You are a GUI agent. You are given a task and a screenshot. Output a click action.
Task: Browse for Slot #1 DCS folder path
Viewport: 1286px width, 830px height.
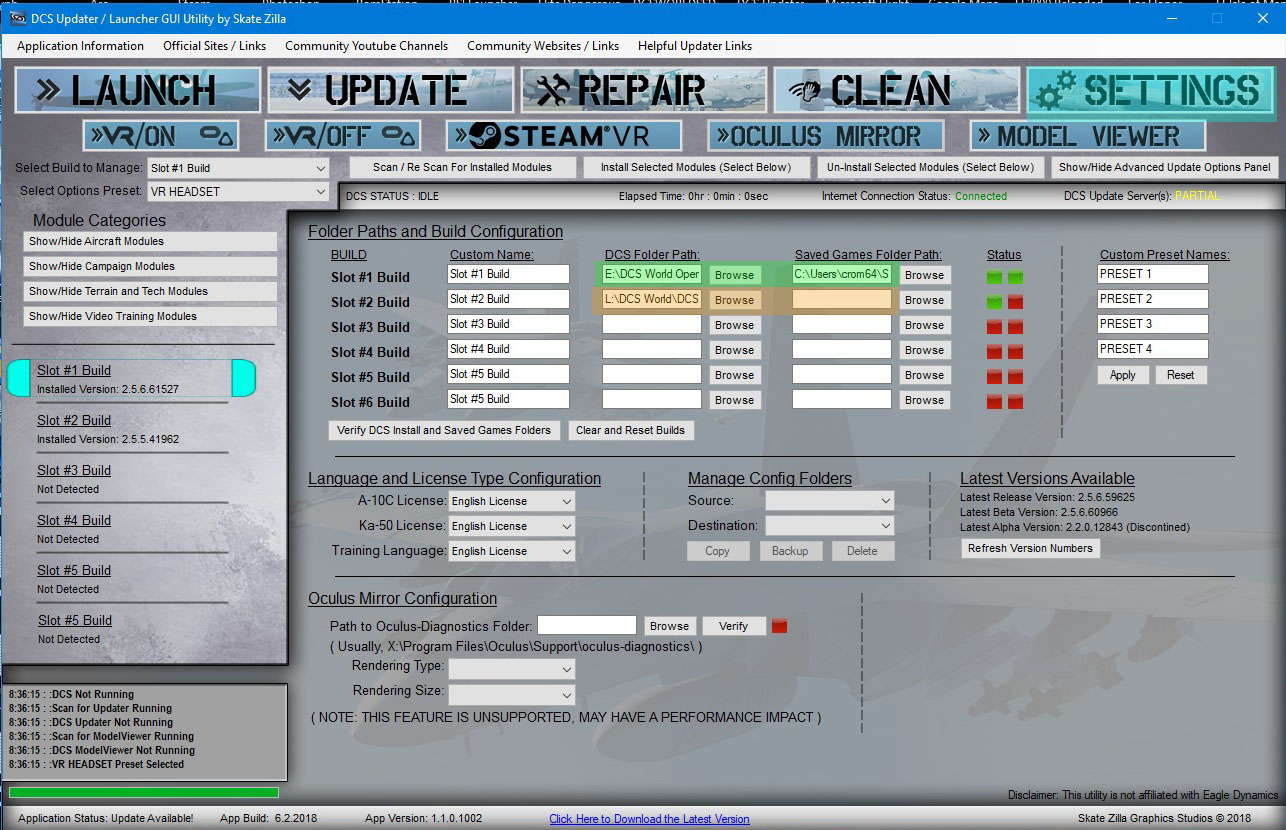pos(734,275)
